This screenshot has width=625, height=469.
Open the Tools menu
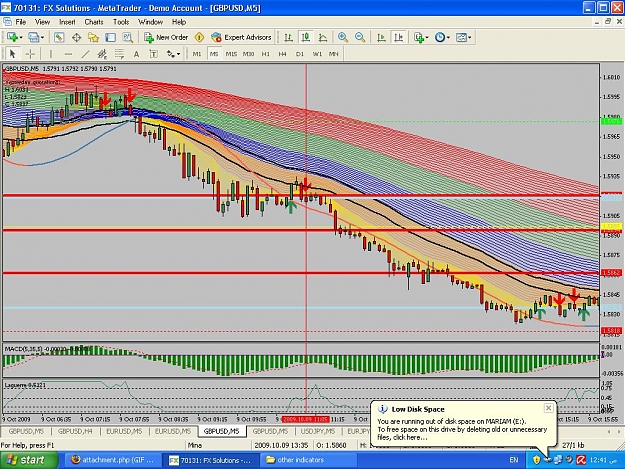pos(121,22)
